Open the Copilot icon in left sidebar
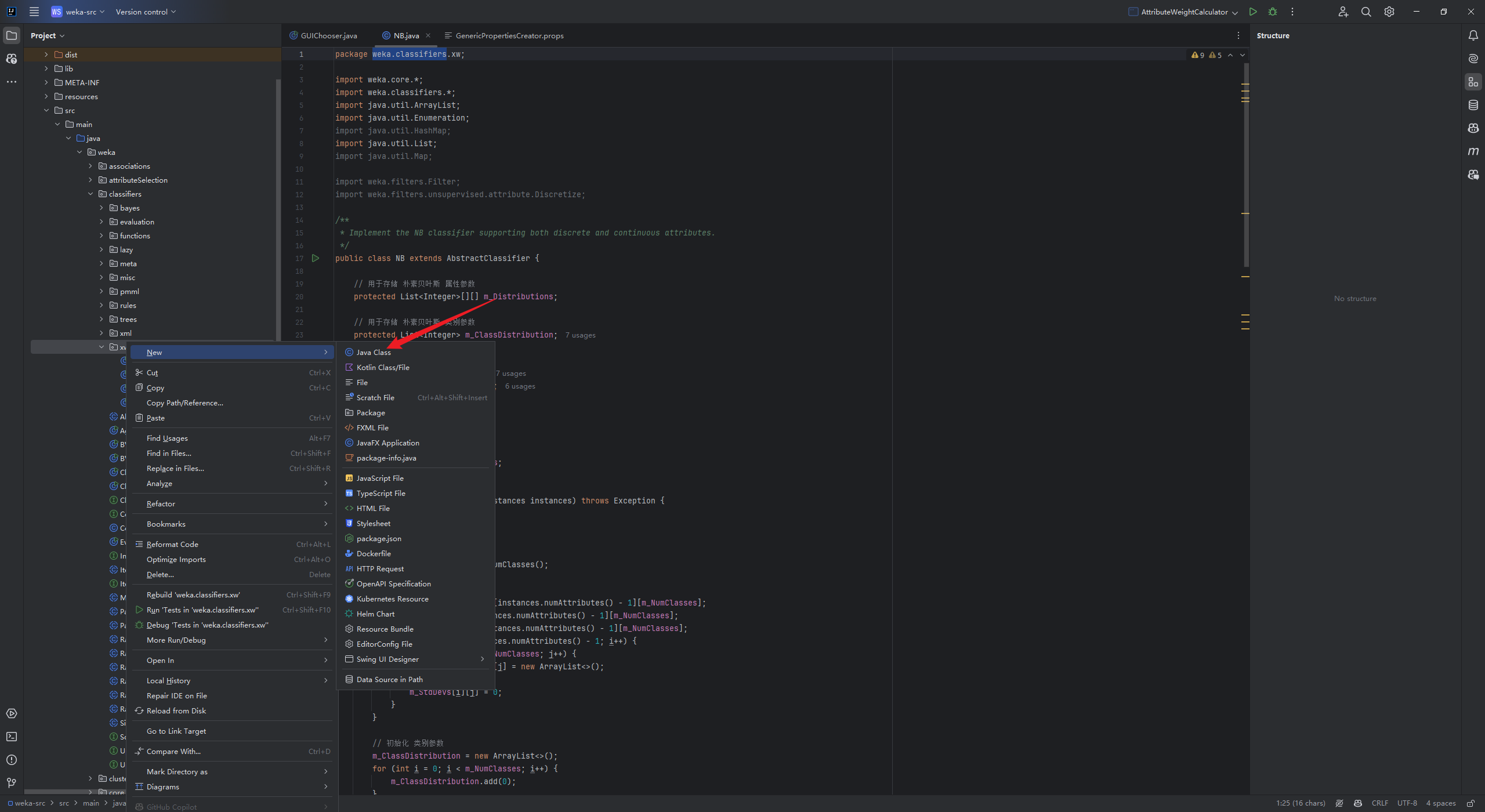The width and height of the screenshot is (1485, 812). (x=12, y=59)
